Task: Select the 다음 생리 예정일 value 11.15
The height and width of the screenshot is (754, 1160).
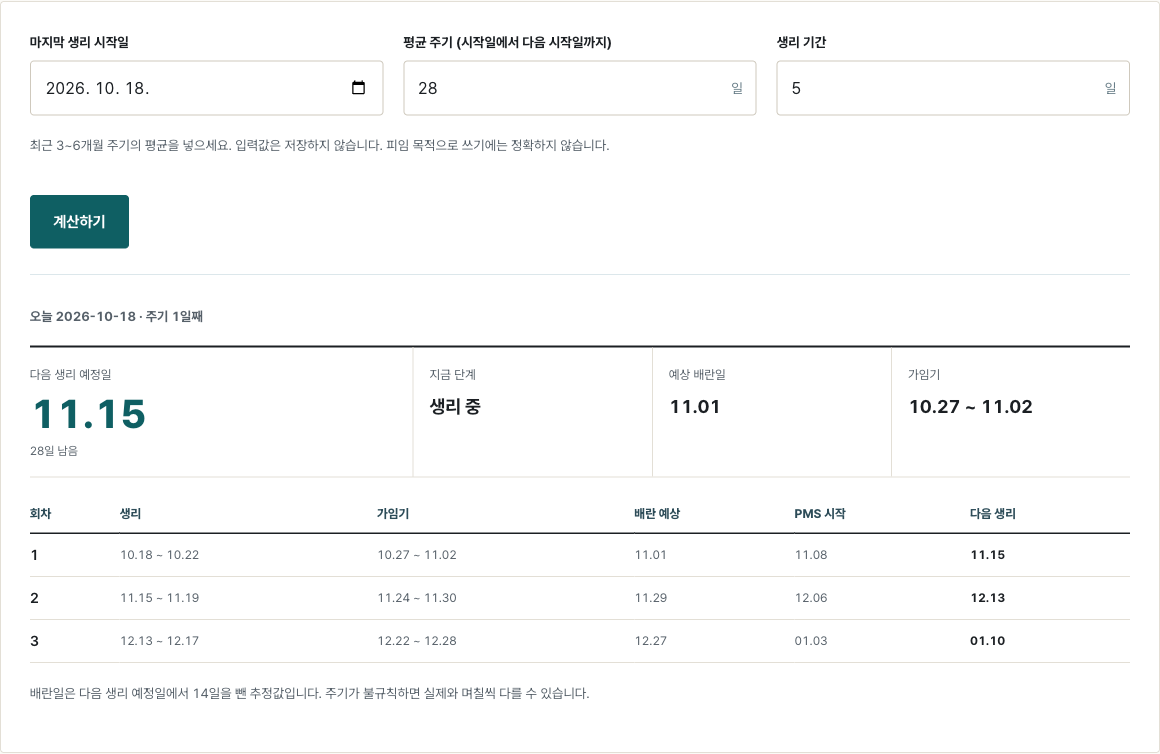Action: tap(90, 414)
